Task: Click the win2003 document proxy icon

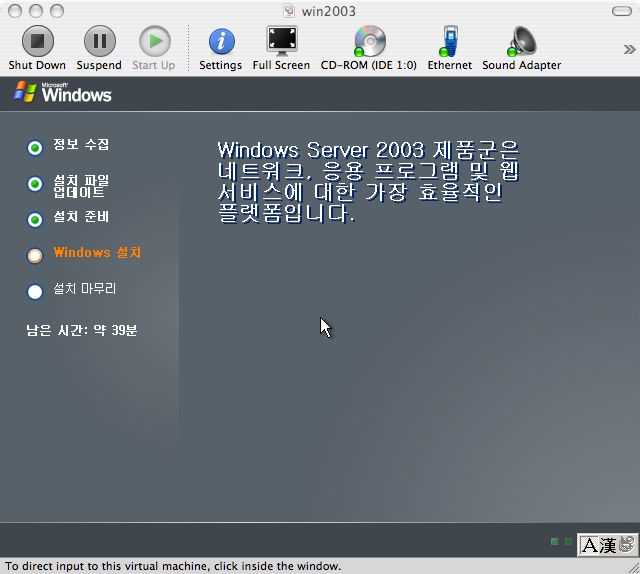Action: [289, 11]
